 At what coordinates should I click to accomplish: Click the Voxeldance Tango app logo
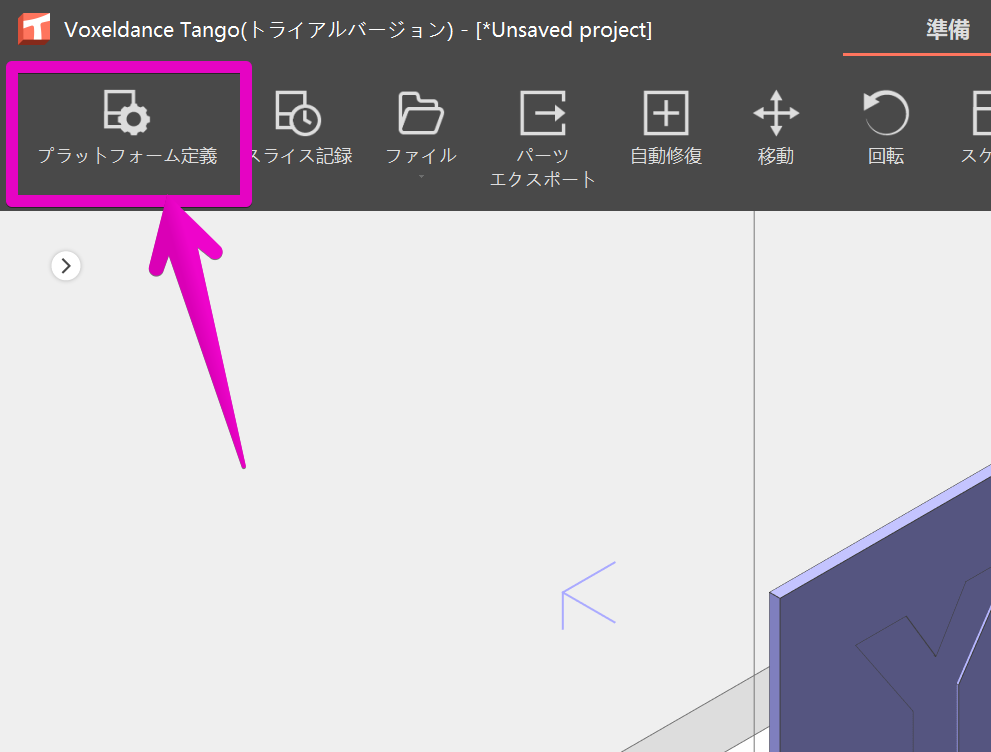click(34, 29)
